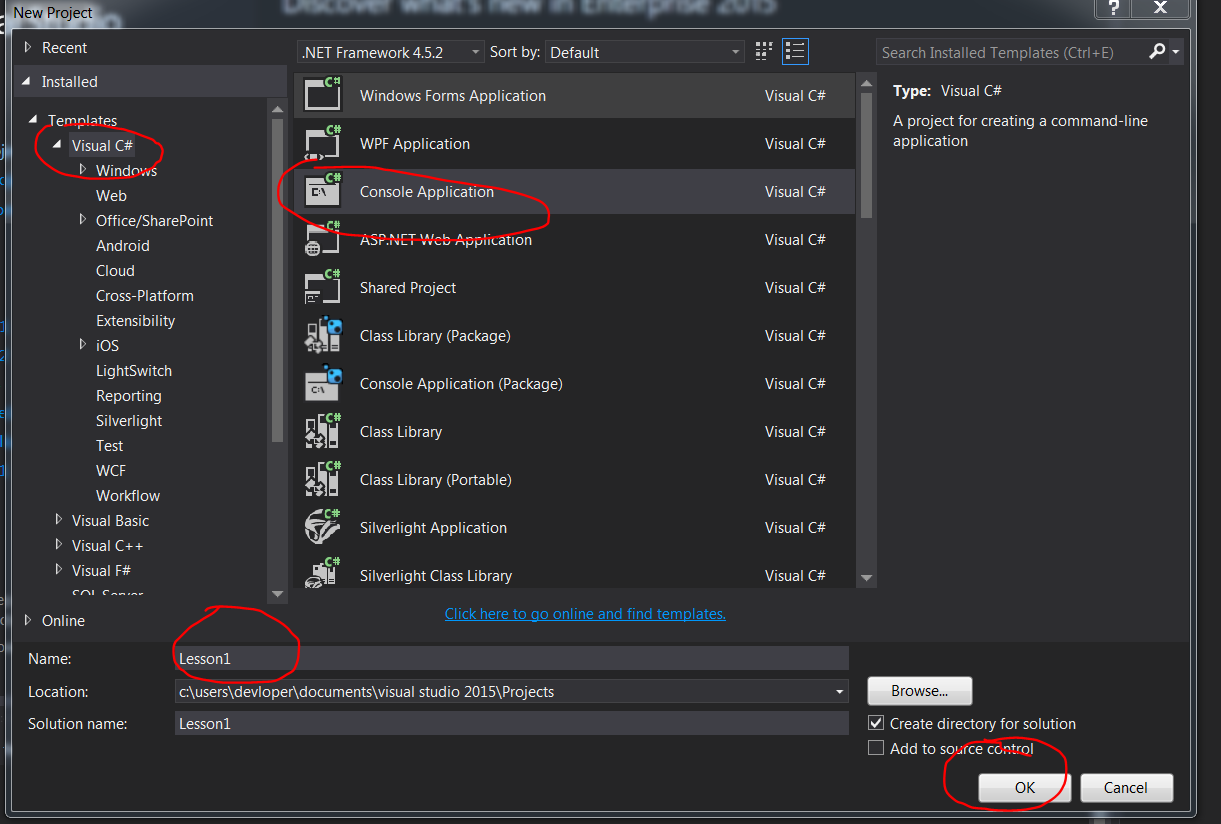
Task: Expand the Windows node arrow
Action: [83, 170]
